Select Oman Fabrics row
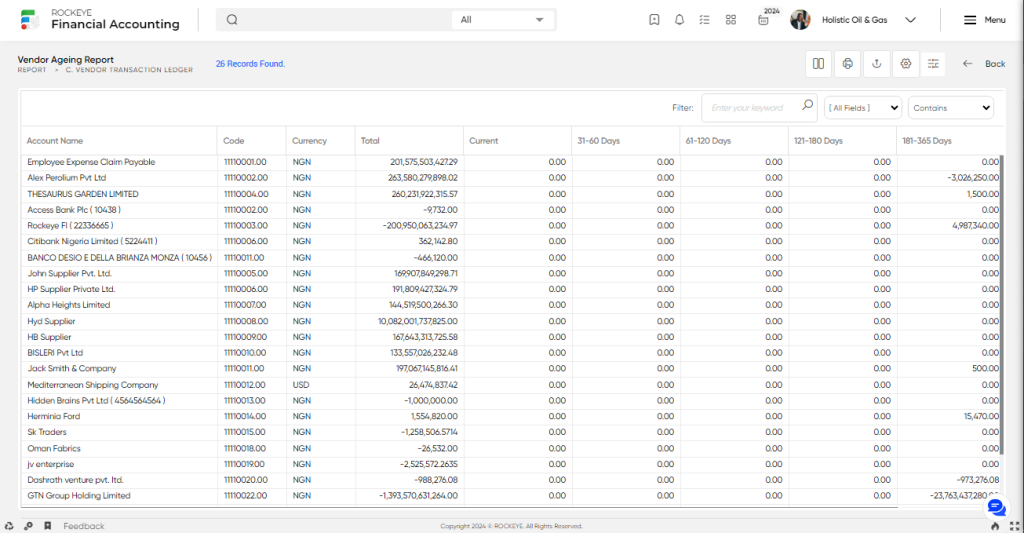Screen dimensions: 1024x533 (x=511, y=448)
